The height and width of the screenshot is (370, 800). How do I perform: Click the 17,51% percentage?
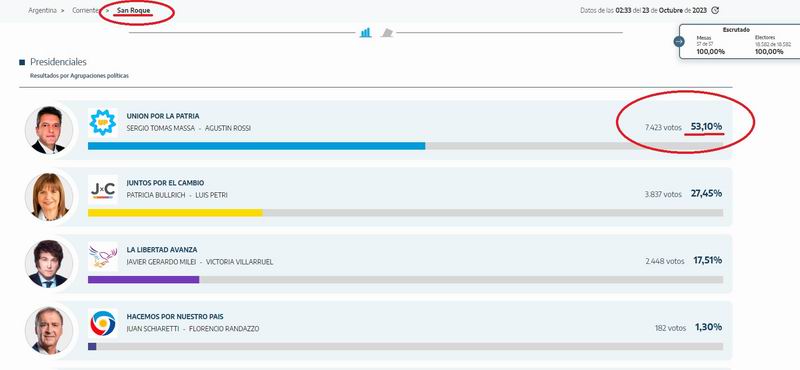(x=707, y=260)
